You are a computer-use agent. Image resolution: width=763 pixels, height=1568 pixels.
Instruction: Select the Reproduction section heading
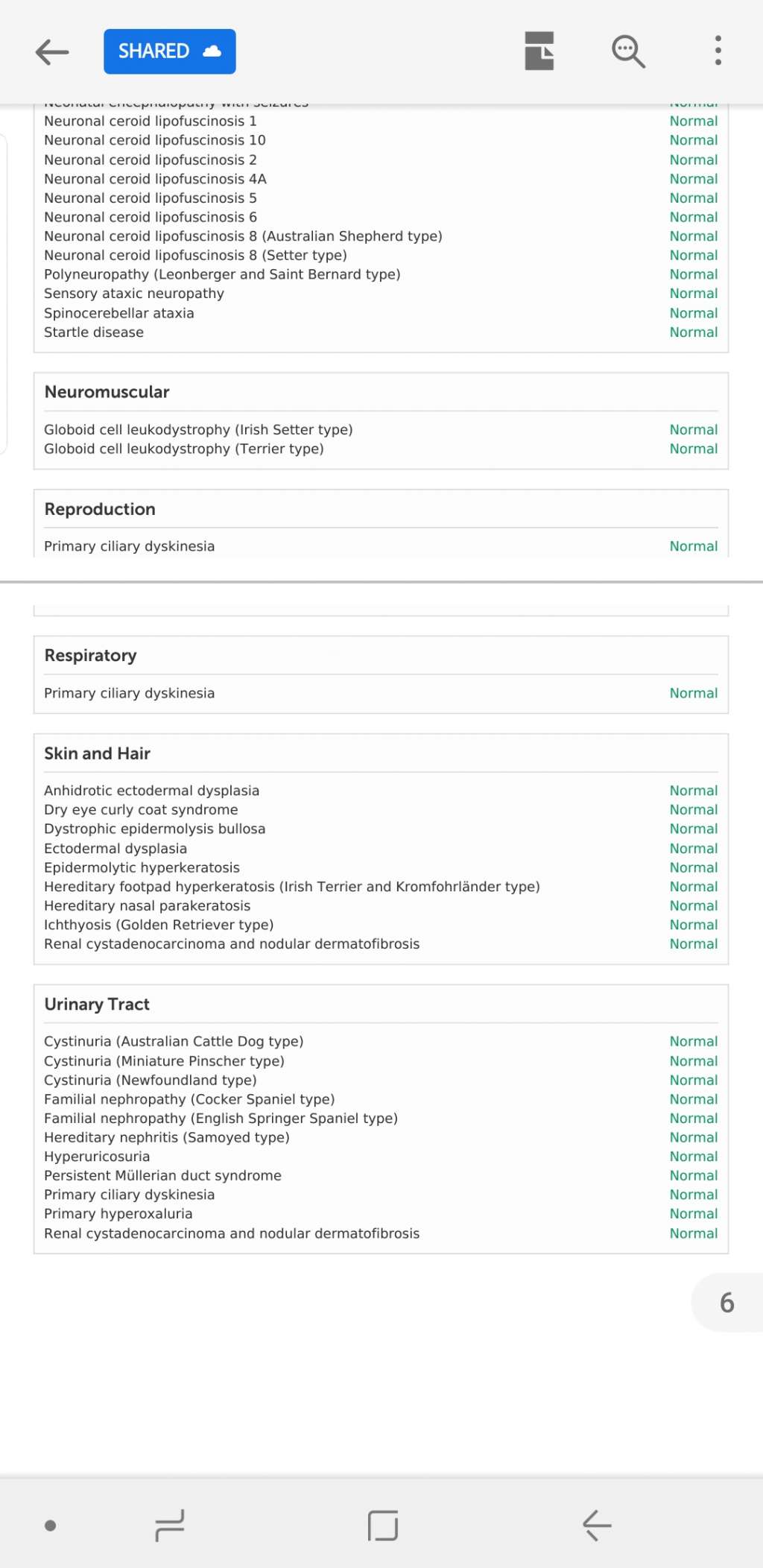[100, 509]
